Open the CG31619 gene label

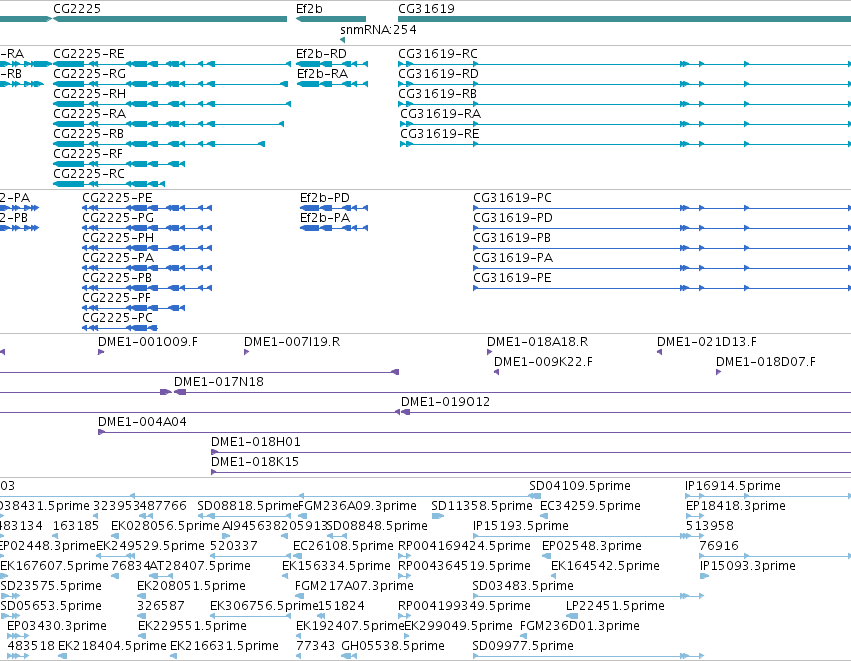tap(427, 9)
